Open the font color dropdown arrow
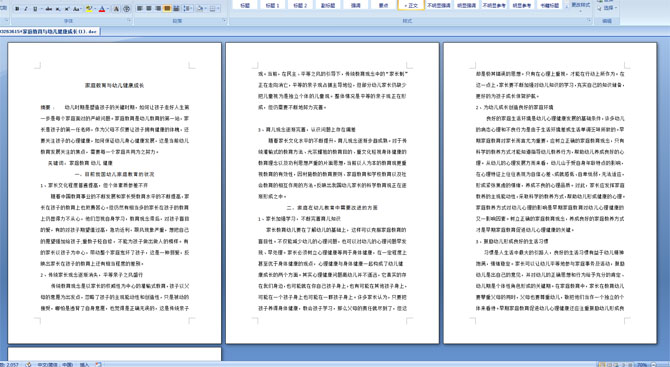This screenshot has width=670, height=367. (x=108, y=9)
